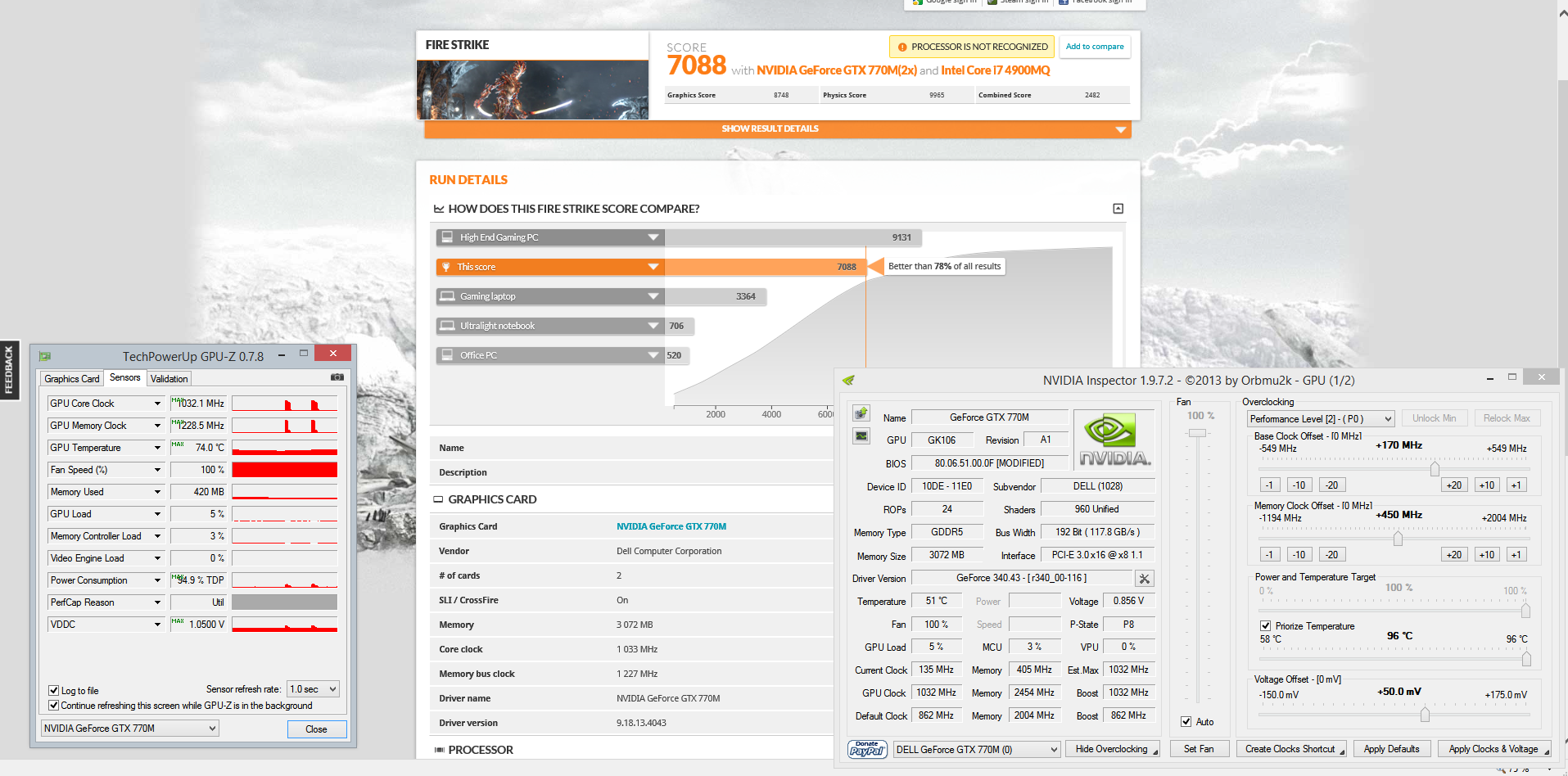Switch to the Sensors tab in GPU-Z

(125, 377)
